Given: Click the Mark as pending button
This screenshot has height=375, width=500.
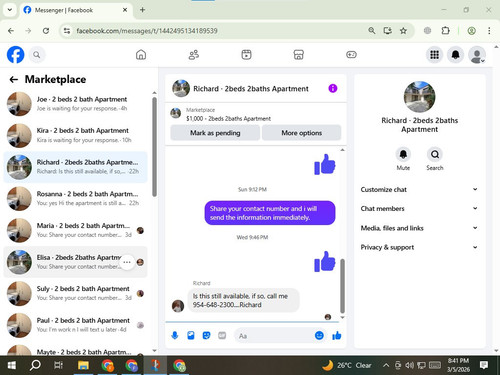Looking at the screenshot, I should coord(215,133).
